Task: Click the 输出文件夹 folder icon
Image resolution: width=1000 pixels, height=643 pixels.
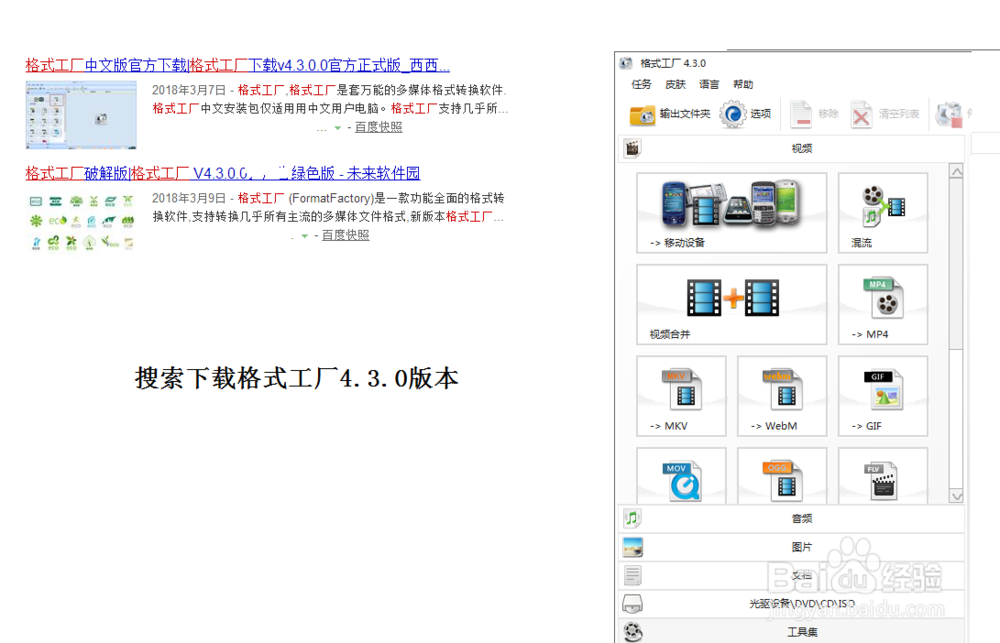Action: click(x=642, y=115)
